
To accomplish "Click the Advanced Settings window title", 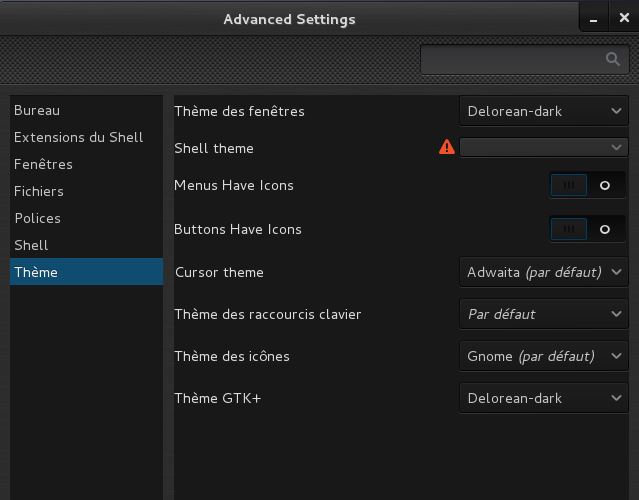I will 289,19.
